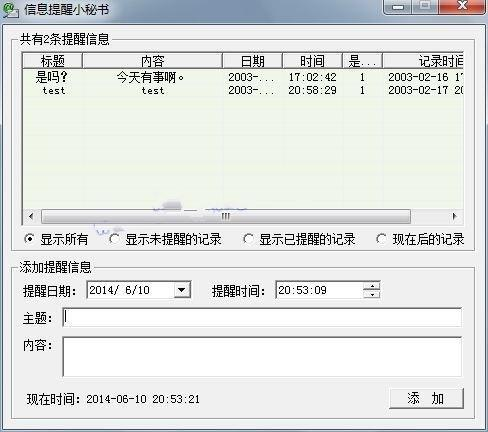Focus the 内容 text area
This screenshot has height=432, width=488.
[x=262, y=357]
